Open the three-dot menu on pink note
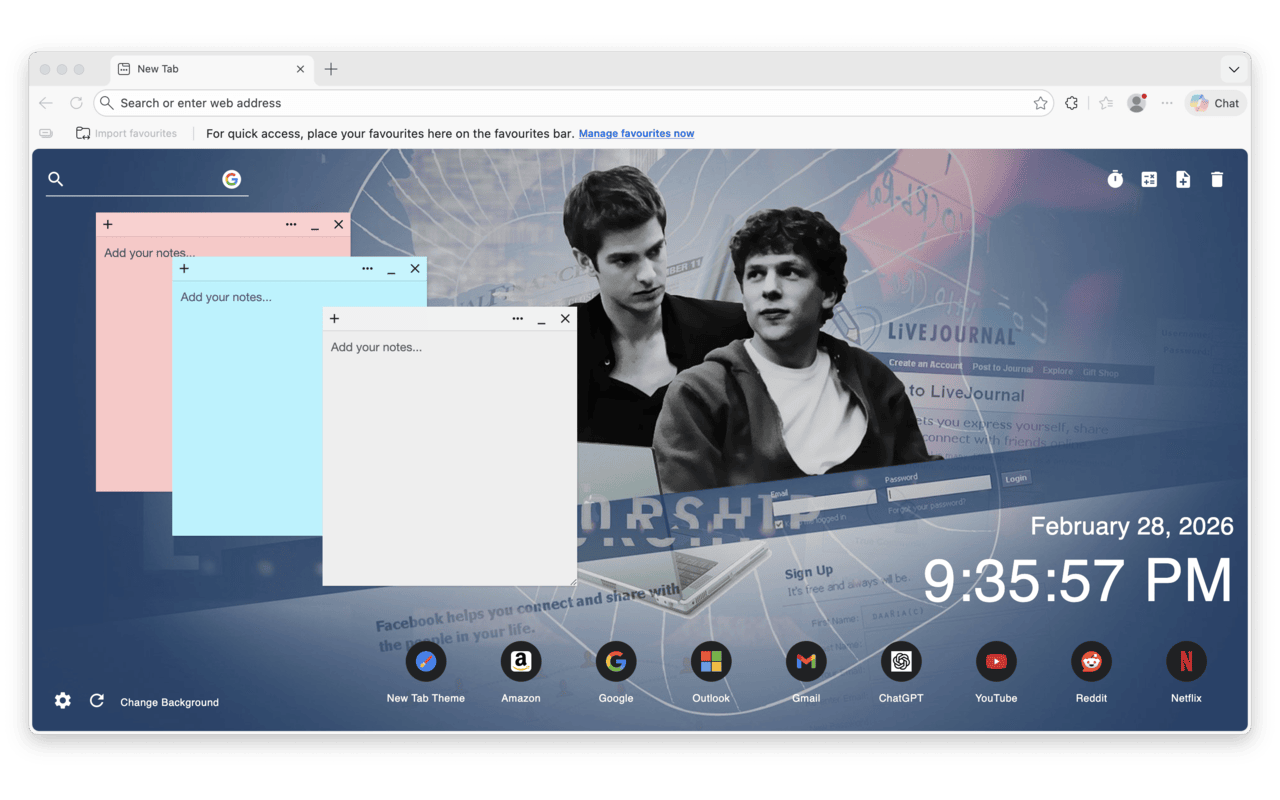The width and height of the screenshot is (1280, 800). pyautogui.click(x=291, y=225)
